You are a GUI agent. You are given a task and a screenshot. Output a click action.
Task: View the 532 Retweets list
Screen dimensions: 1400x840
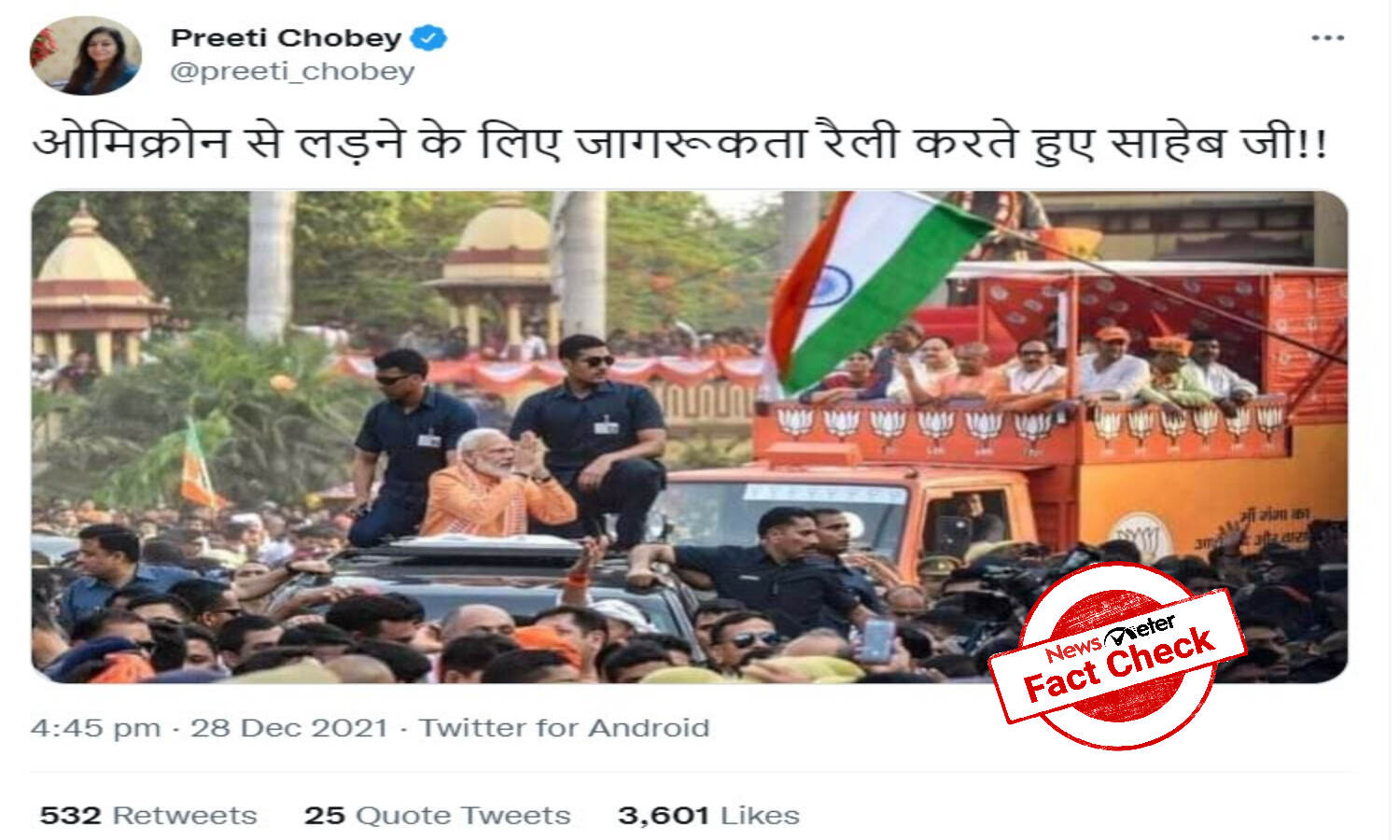click(147, 815)
